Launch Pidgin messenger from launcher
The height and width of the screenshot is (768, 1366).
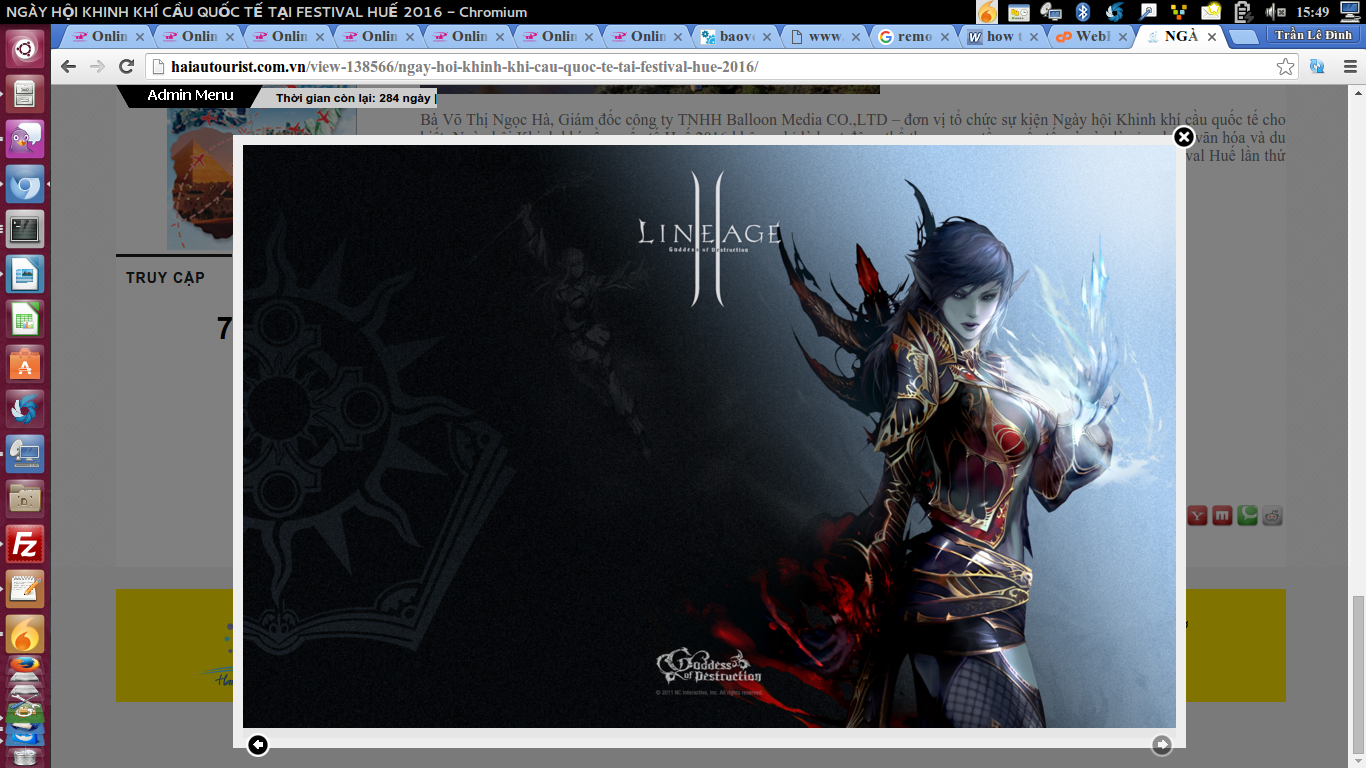pyautogui.click(x=25, y=139)
